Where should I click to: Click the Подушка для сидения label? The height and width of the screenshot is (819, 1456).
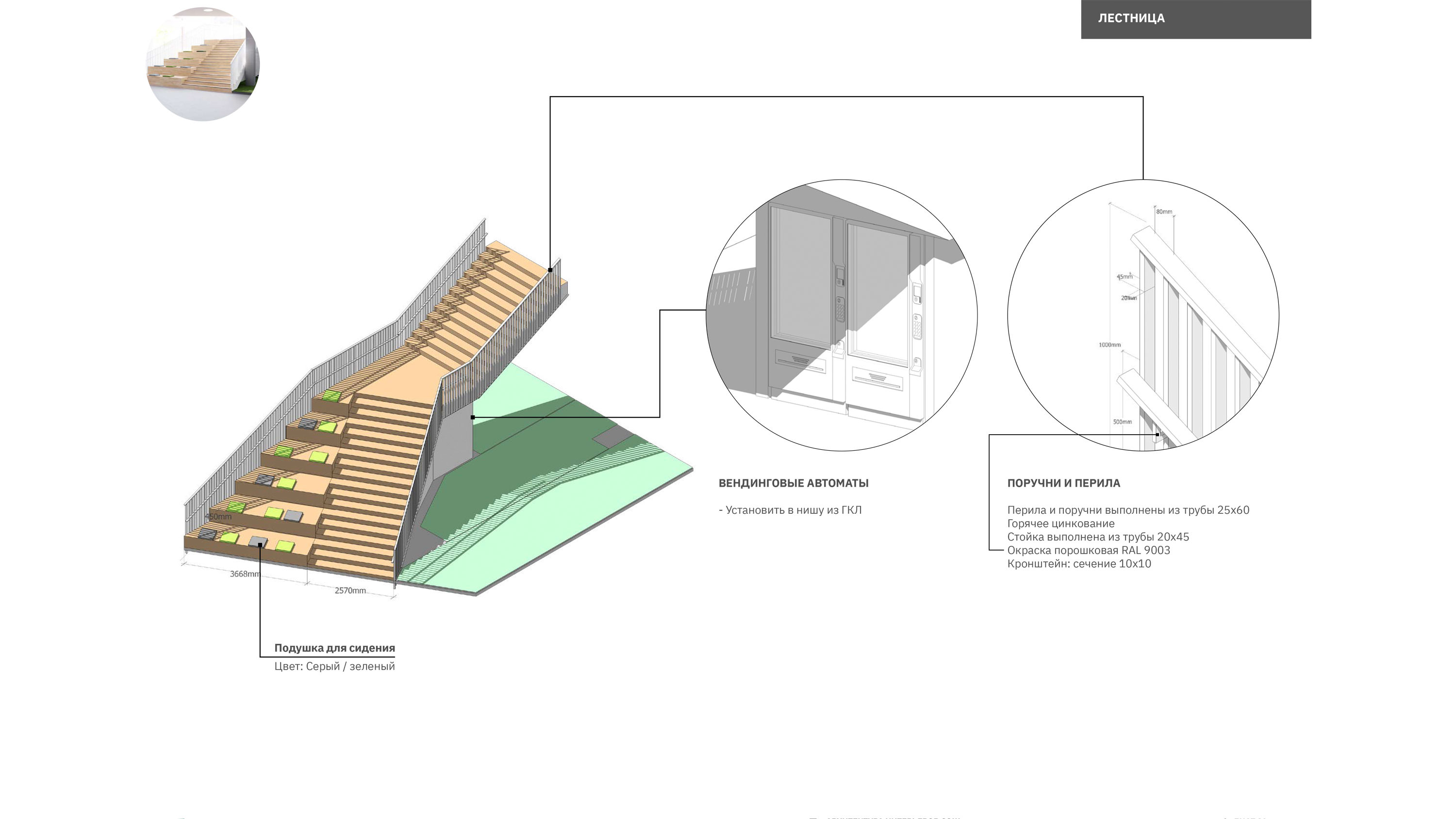click(334, 648)
